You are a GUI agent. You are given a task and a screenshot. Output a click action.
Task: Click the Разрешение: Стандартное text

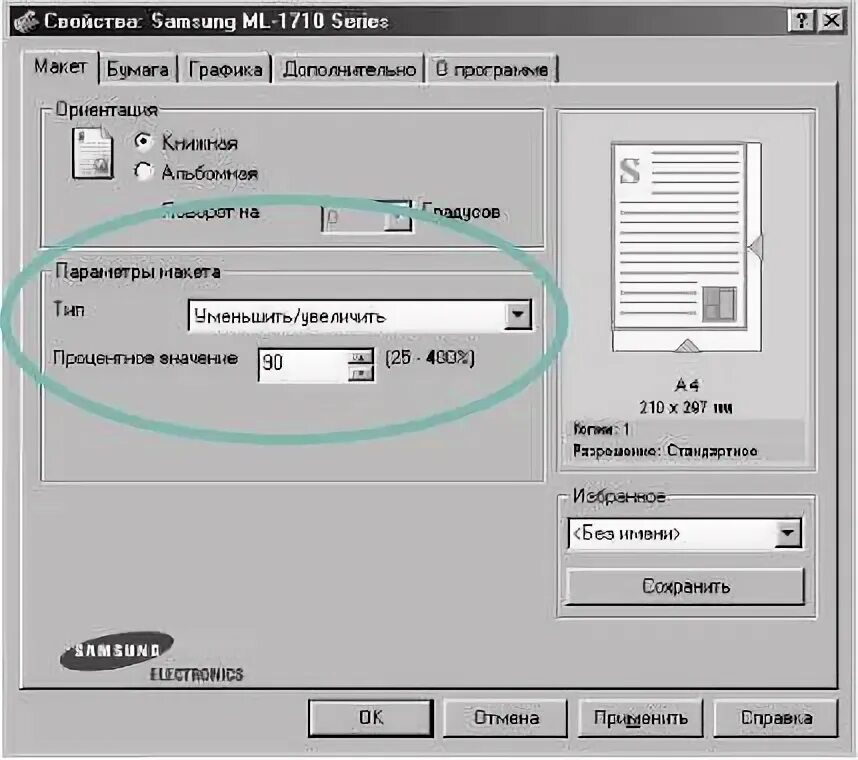pyautogui.click(x=665, y=451)
